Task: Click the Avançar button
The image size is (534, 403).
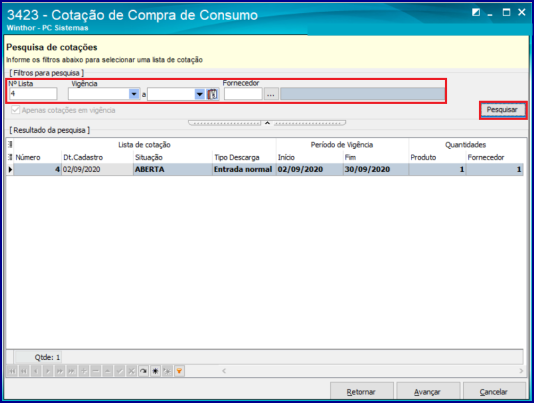Action: [428, 392]
